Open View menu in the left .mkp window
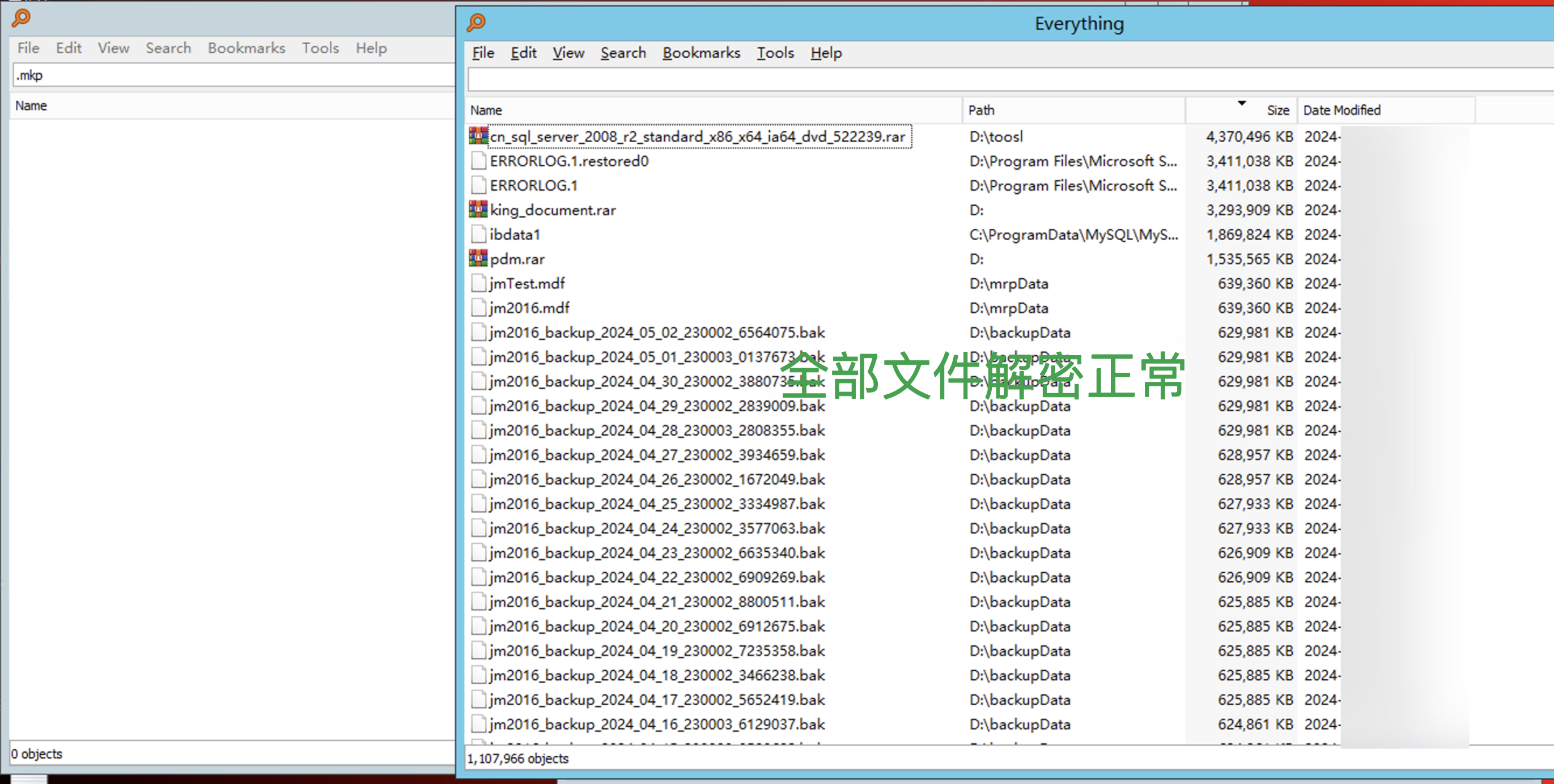The image size is (1554, 784). point(113,48)
